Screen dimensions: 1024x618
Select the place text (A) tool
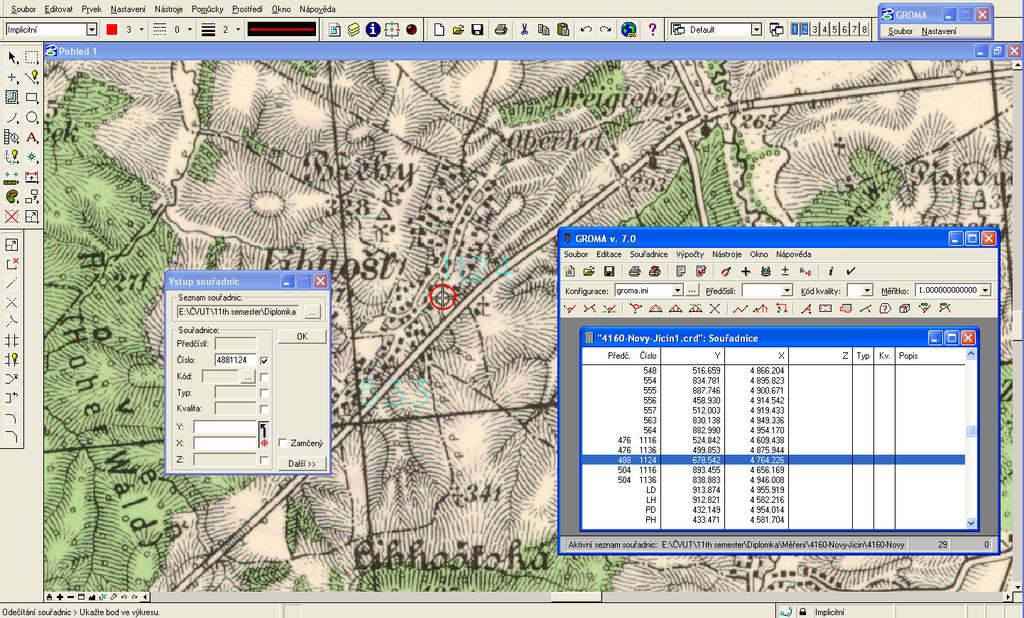click(x=31, y=138)
